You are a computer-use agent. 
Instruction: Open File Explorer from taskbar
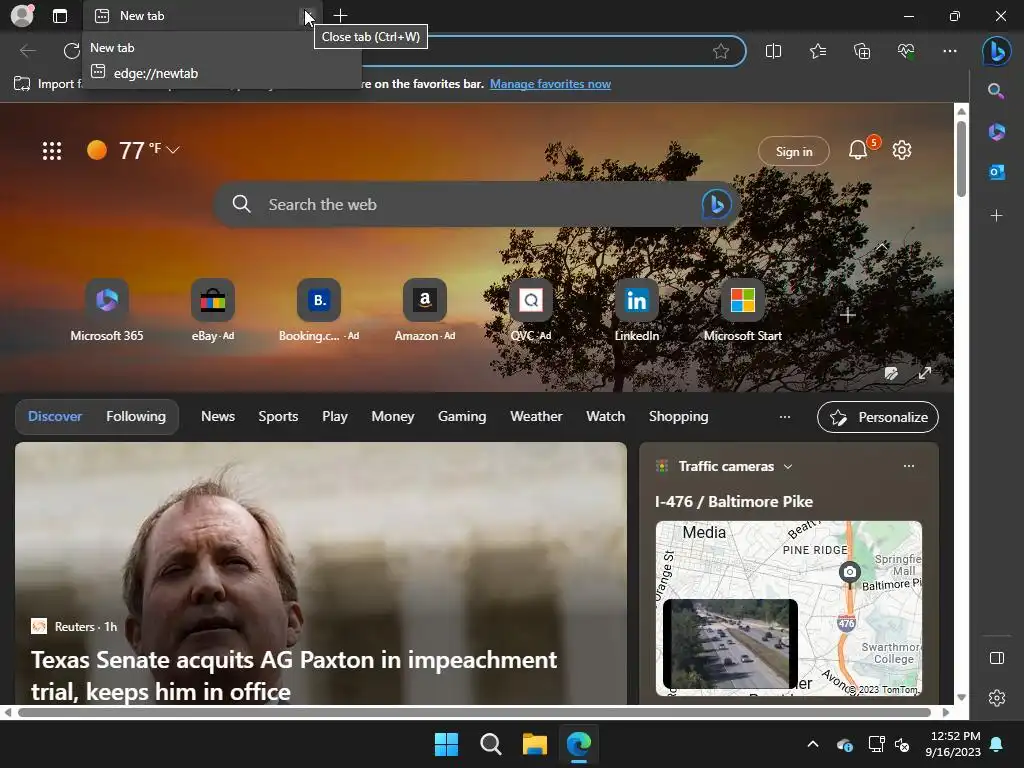click(534, 744)
